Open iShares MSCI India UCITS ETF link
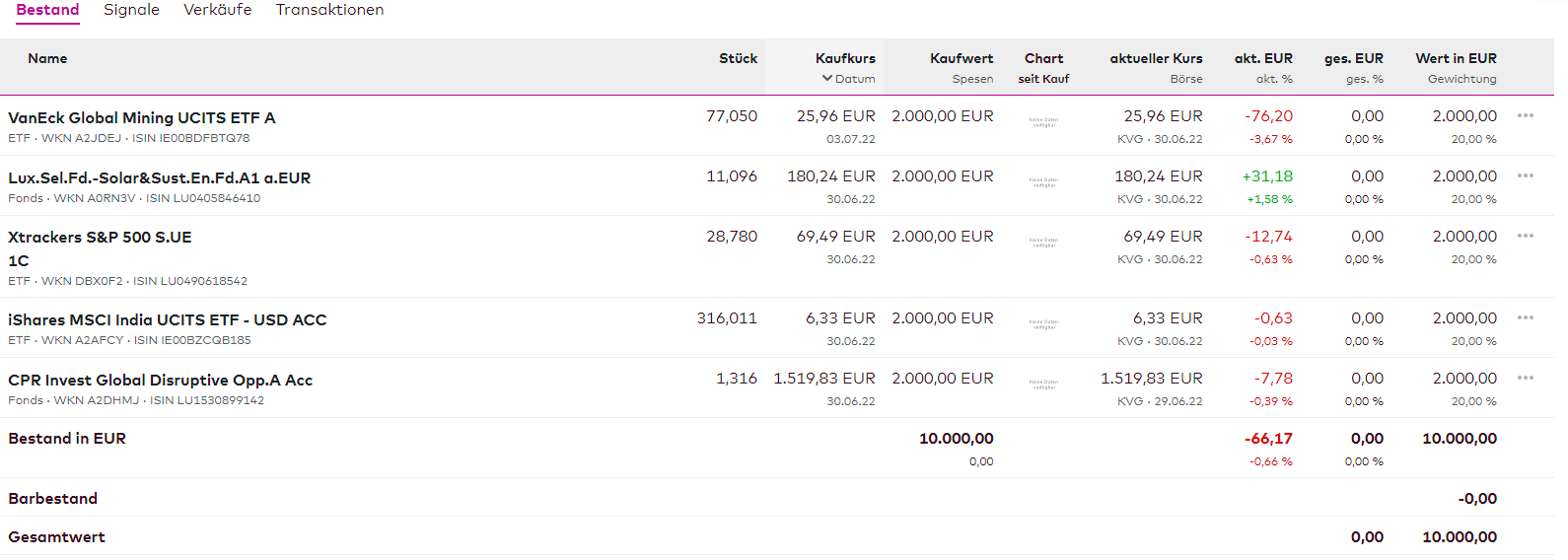The width and height of the screenshot is (1568, 560). (x=167, y=320)
